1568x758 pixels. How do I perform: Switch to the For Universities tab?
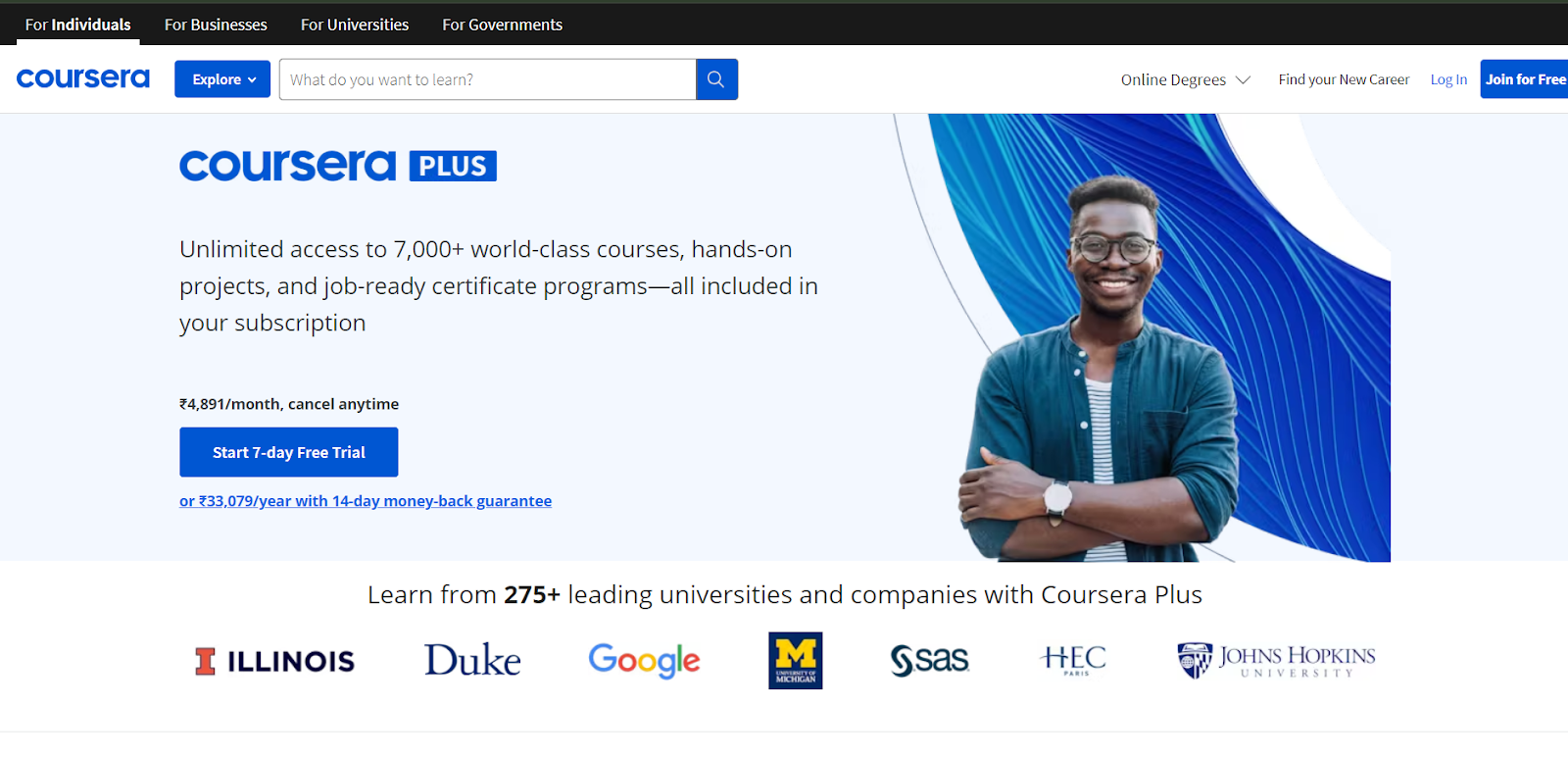click(x=355, y=25)
